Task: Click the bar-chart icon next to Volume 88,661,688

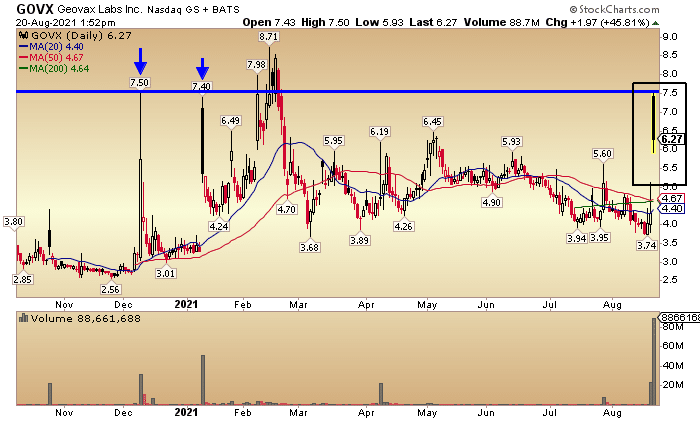Action: click(23, 319)
